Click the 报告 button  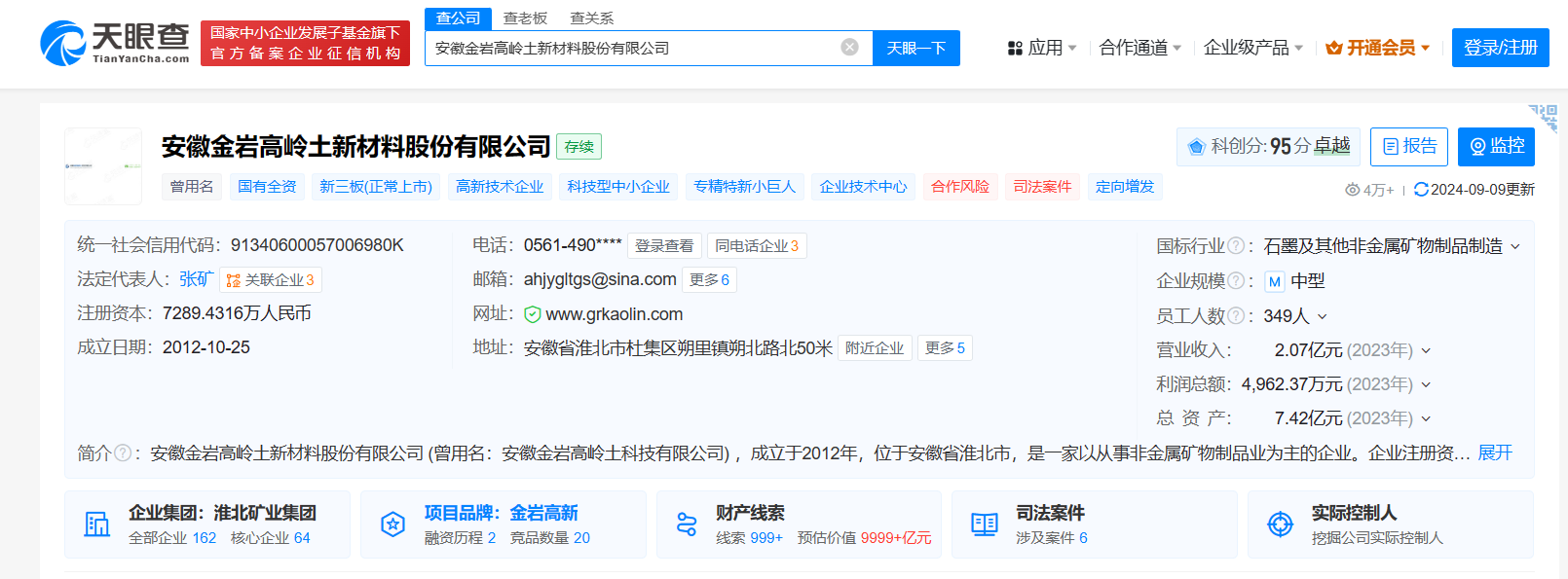tap(1409, 147)
